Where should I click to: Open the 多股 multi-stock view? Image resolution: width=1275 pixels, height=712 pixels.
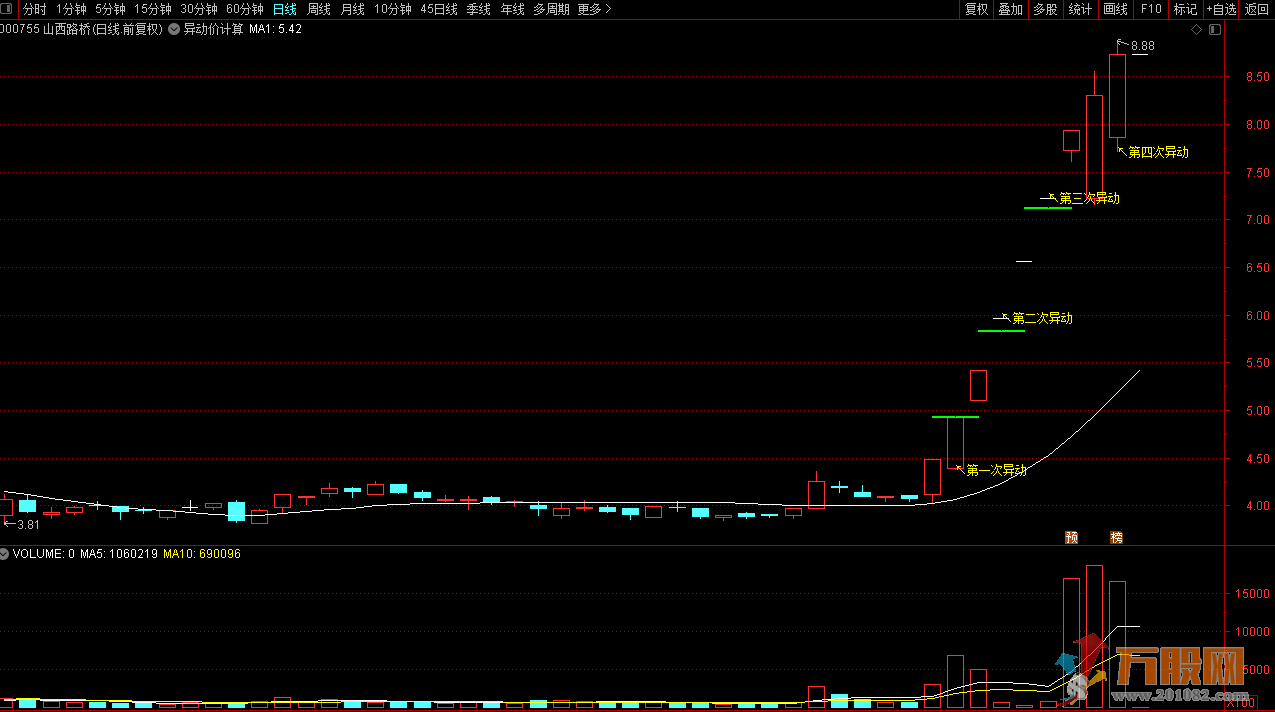pyautogui.click(x=1045, y=9)
